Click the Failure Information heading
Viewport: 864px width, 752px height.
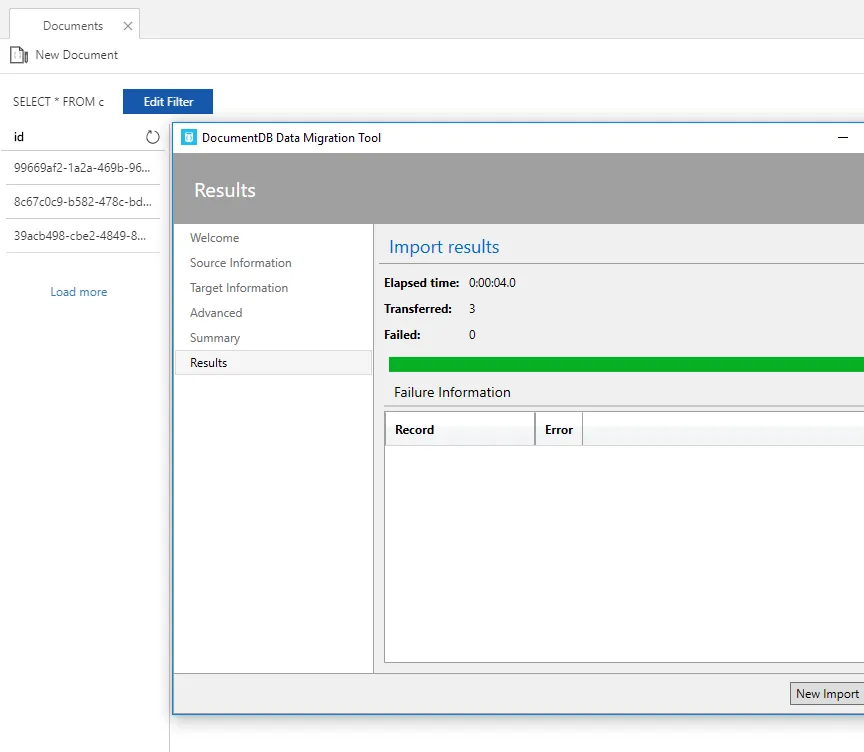point(452,392)
